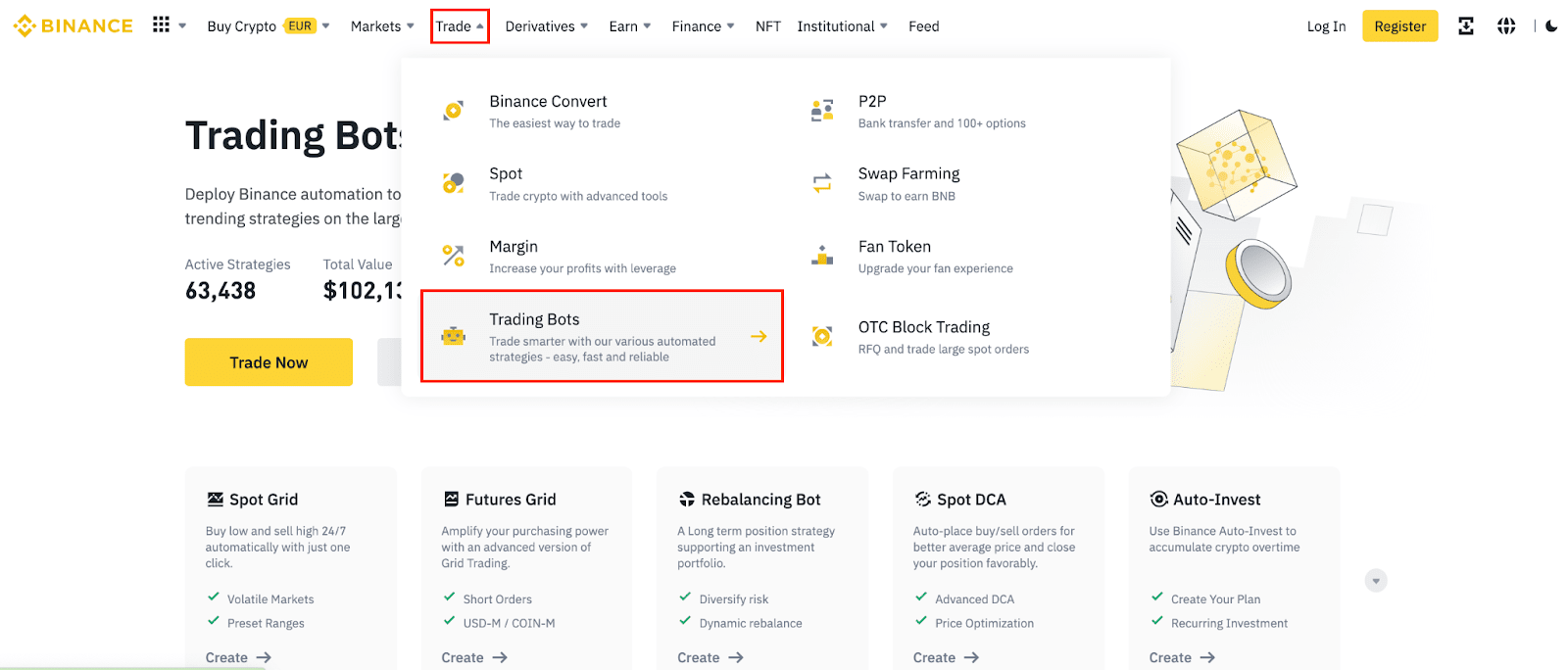
Task: Click the Trading Bots arrow icon
Action: 759,336
